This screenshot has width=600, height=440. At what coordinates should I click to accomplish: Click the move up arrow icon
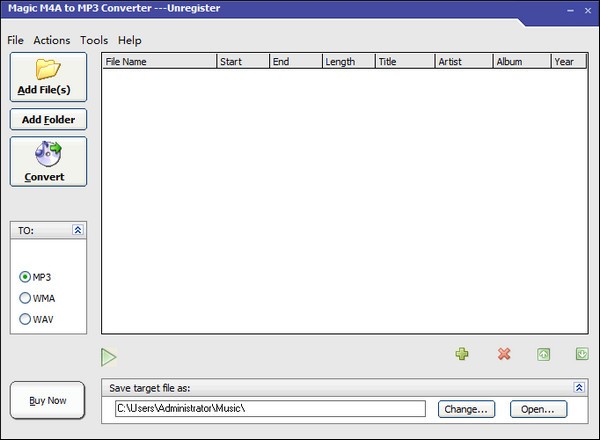coord(543,354)
